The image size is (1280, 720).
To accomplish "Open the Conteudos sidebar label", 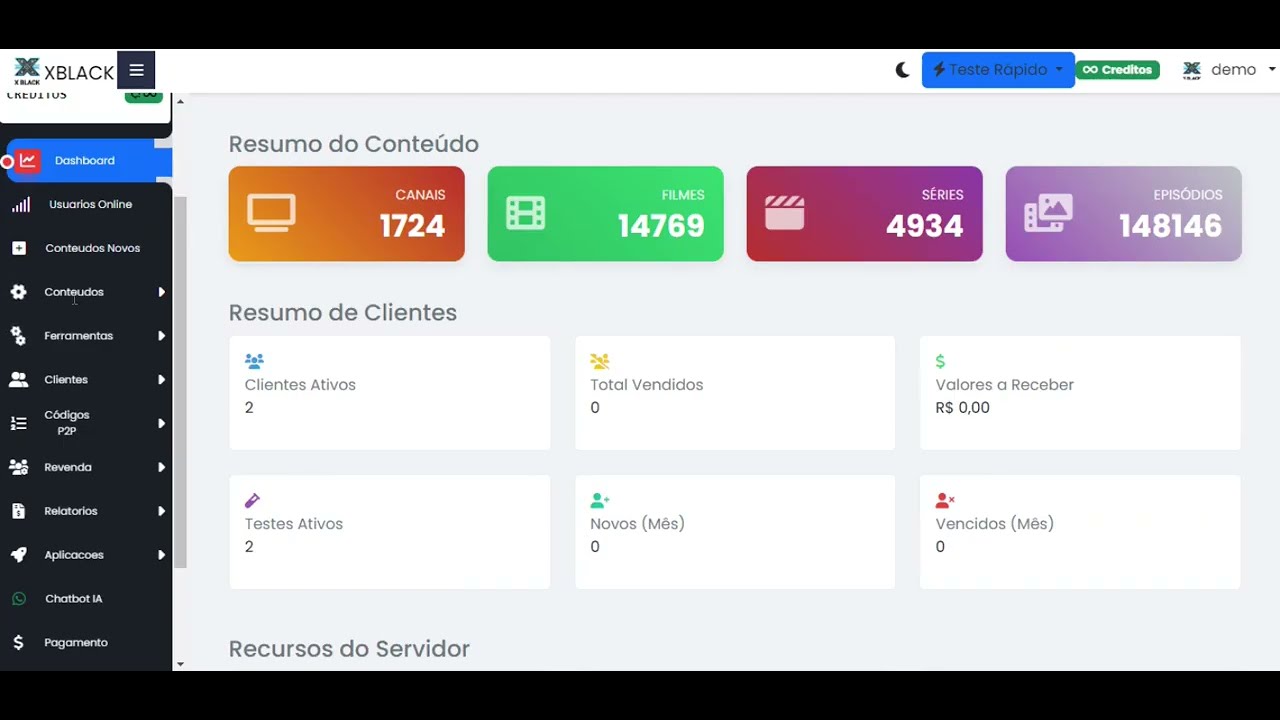I will click(x=74, y=292).
